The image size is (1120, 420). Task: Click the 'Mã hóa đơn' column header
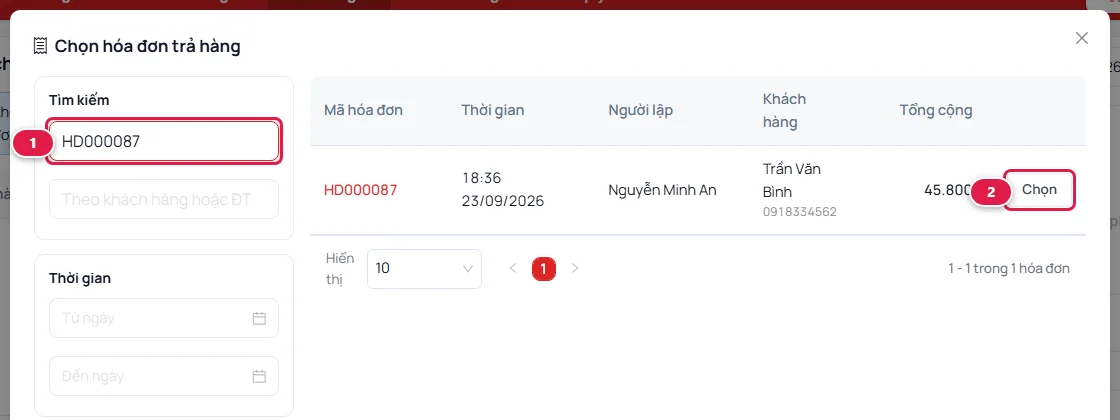(x=364, y=110)
